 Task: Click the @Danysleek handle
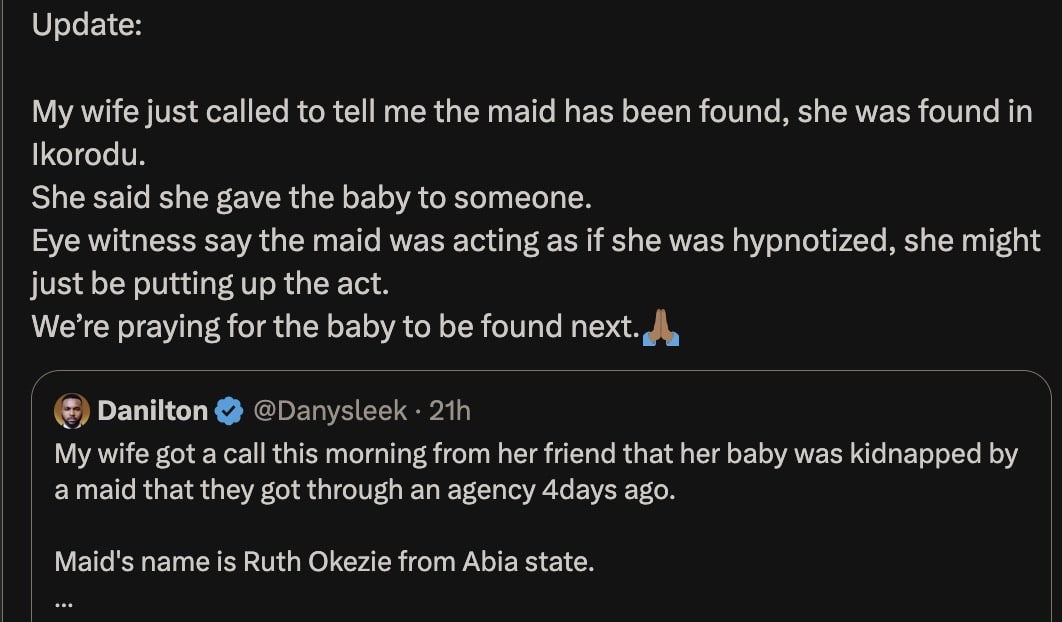point(331,410)
